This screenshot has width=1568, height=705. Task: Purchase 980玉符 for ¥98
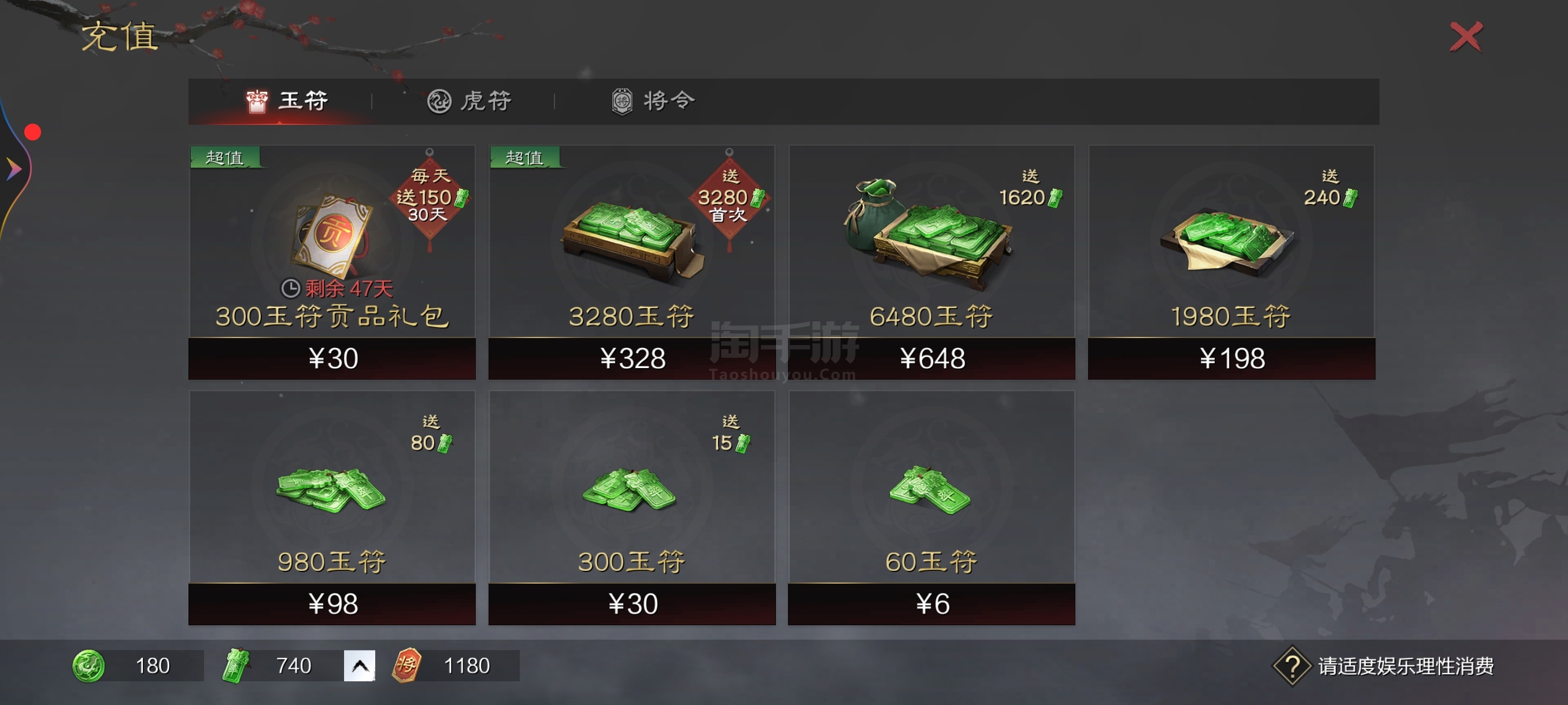pos(332,604)
